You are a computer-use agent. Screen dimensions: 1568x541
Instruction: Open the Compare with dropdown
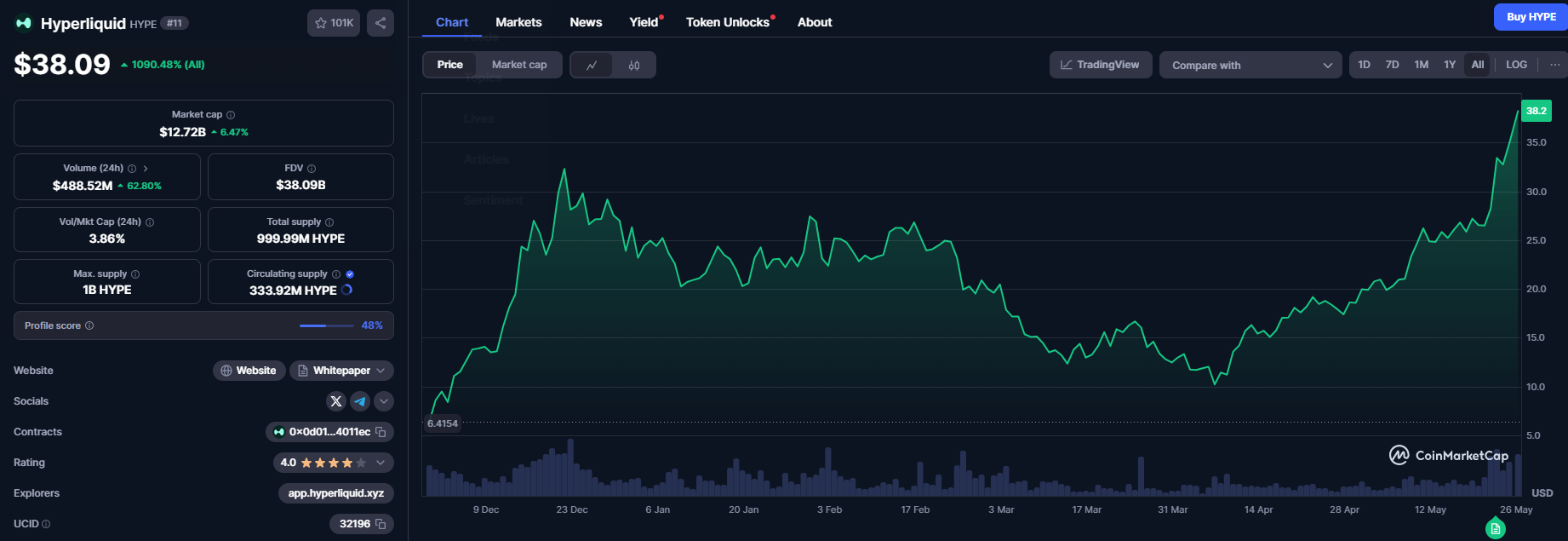[1250, 65]
